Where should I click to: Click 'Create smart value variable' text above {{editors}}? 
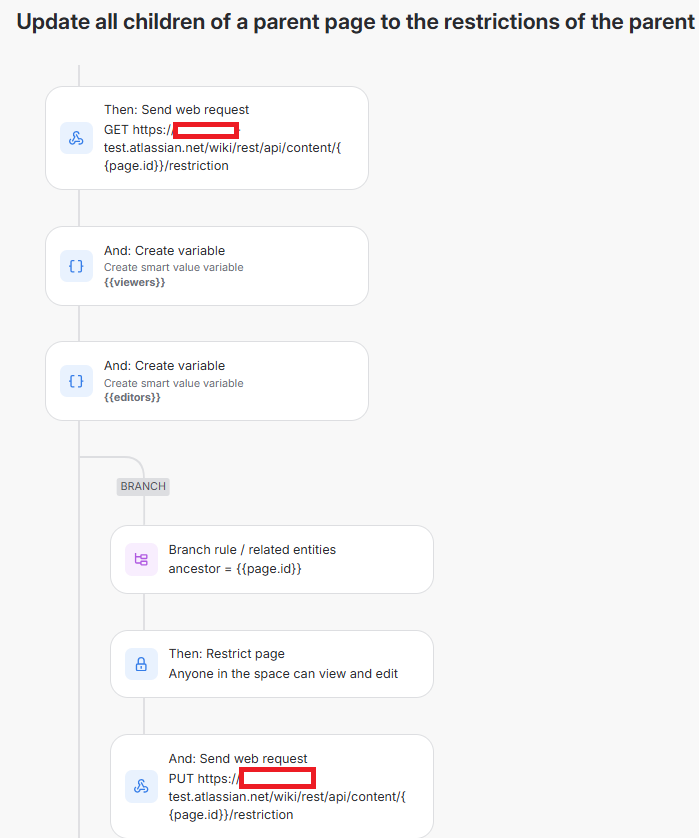pos(174,383)
